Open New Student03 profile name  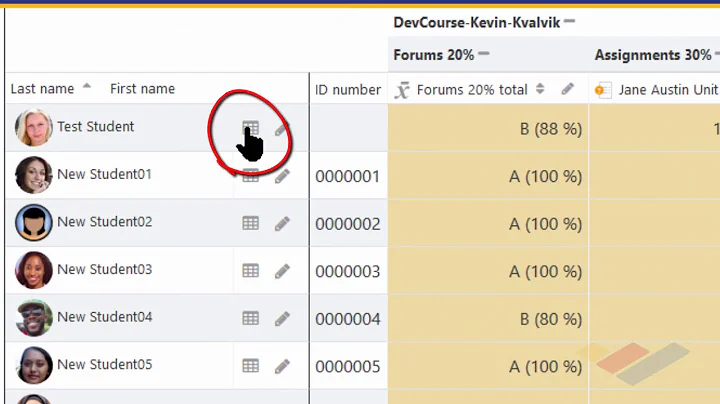[104, 269]
